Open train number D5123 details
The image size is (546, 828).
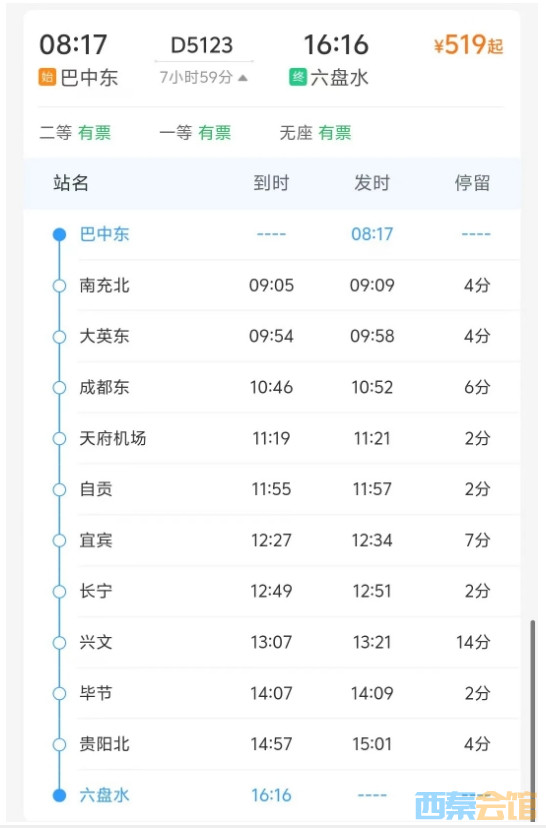(202, 45)
